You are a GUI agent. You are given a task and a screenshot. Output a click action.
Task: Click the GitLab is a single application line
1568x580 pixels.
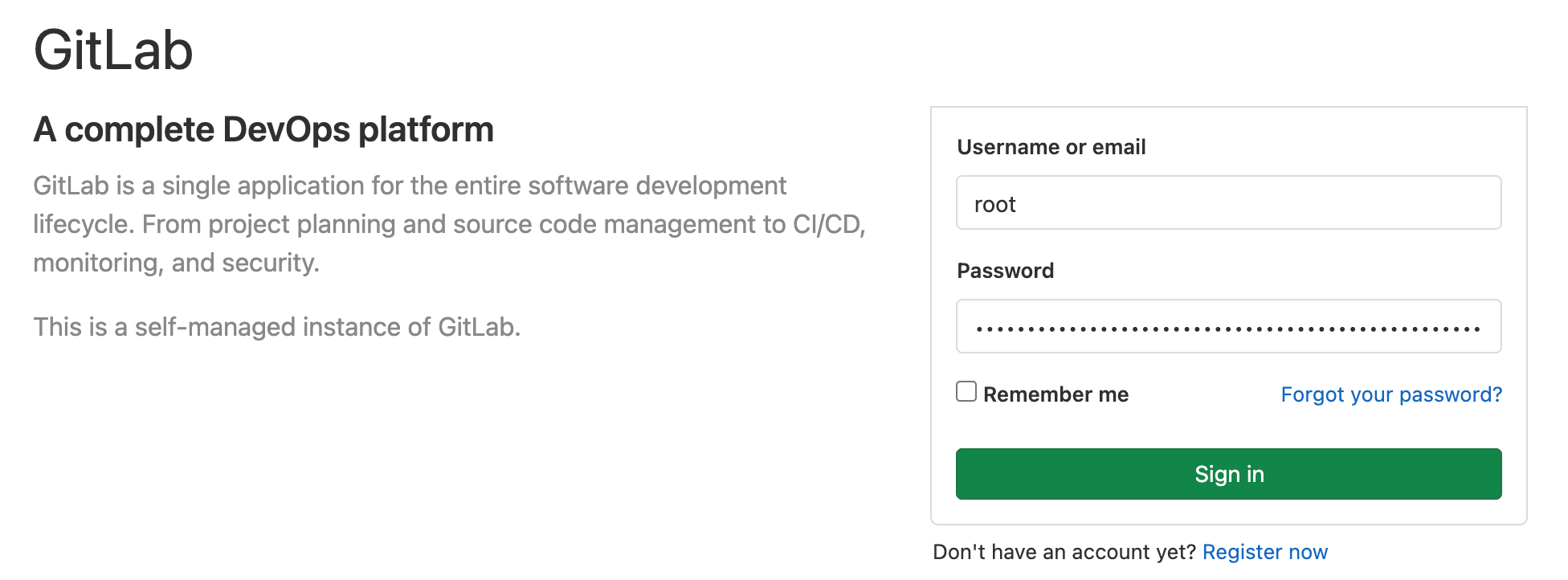pos(410,186)
